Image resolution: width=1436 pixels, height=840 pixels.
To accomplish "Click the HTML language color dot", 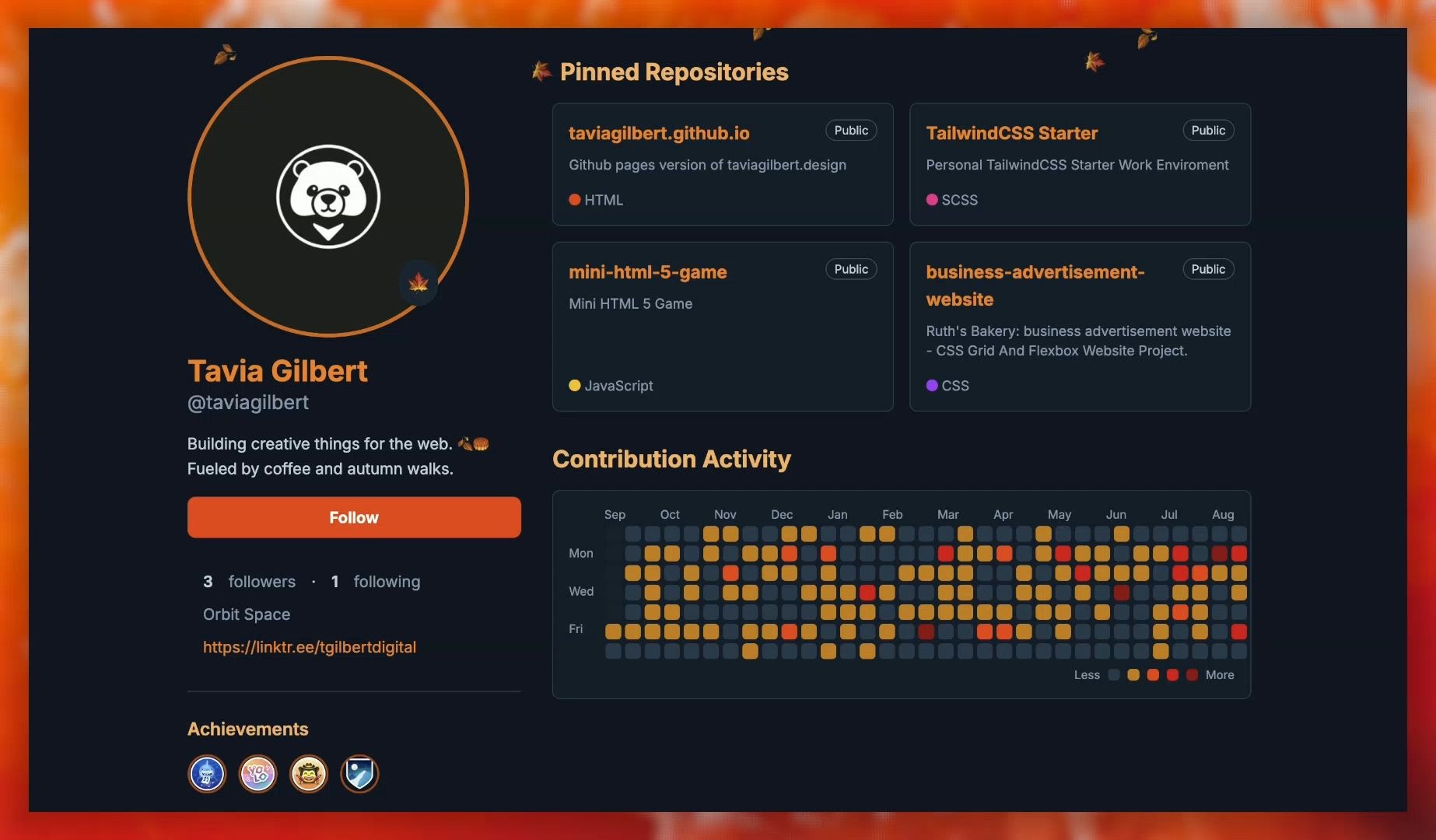I will pos(575,200).
